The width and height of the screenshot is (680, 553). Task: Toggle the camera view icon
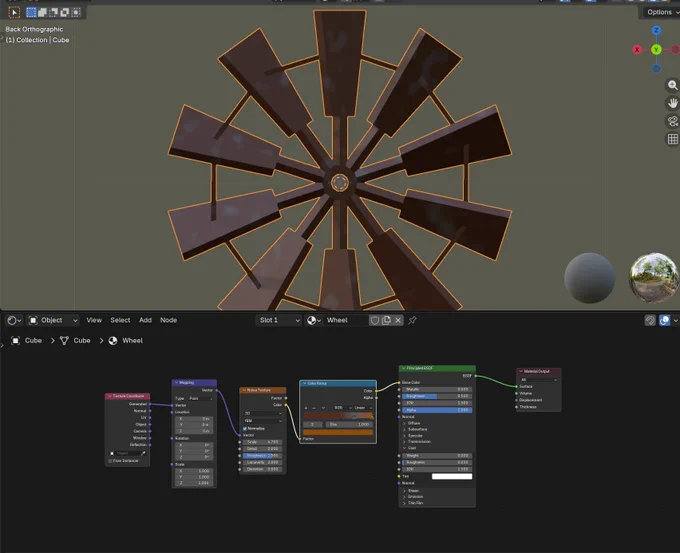click(673, 121)
